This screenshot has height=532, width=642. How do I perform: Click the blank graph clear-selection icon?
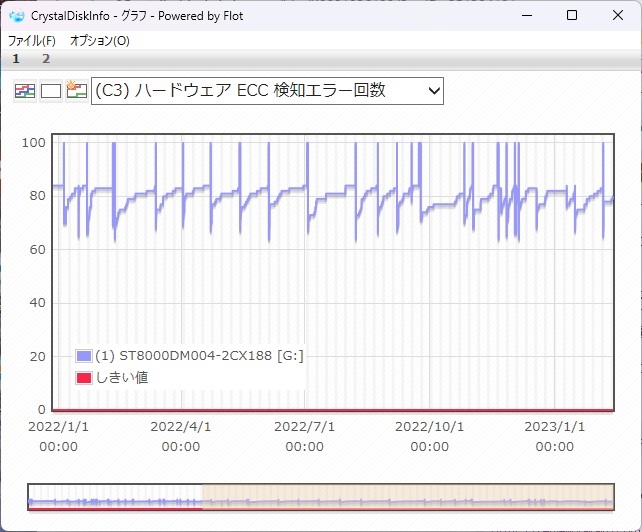tap(51, 91)
